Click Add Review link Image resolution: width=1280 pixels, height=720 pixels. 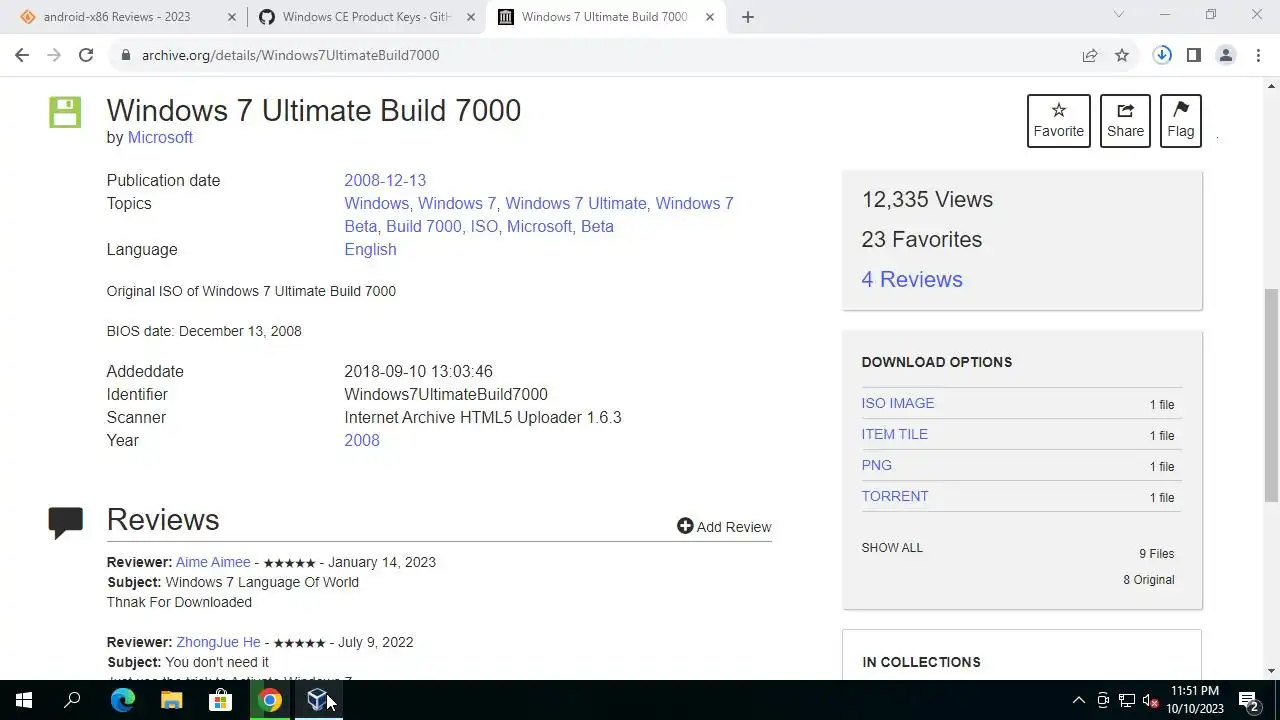[724, 527]
